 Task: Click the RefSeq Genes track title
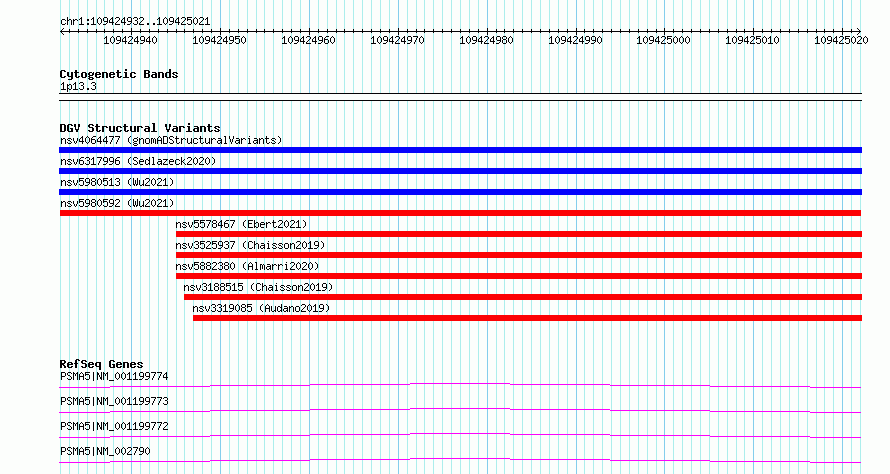point(101,364)
